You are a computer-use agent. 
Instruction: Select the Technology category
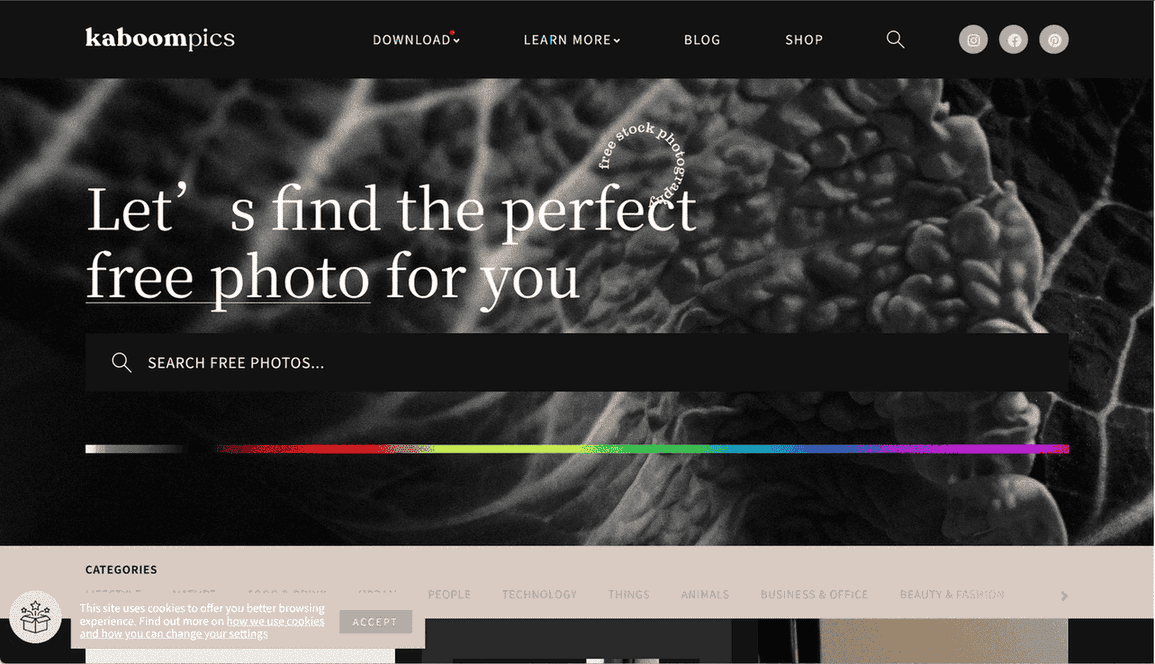click(x=539, y=594)
